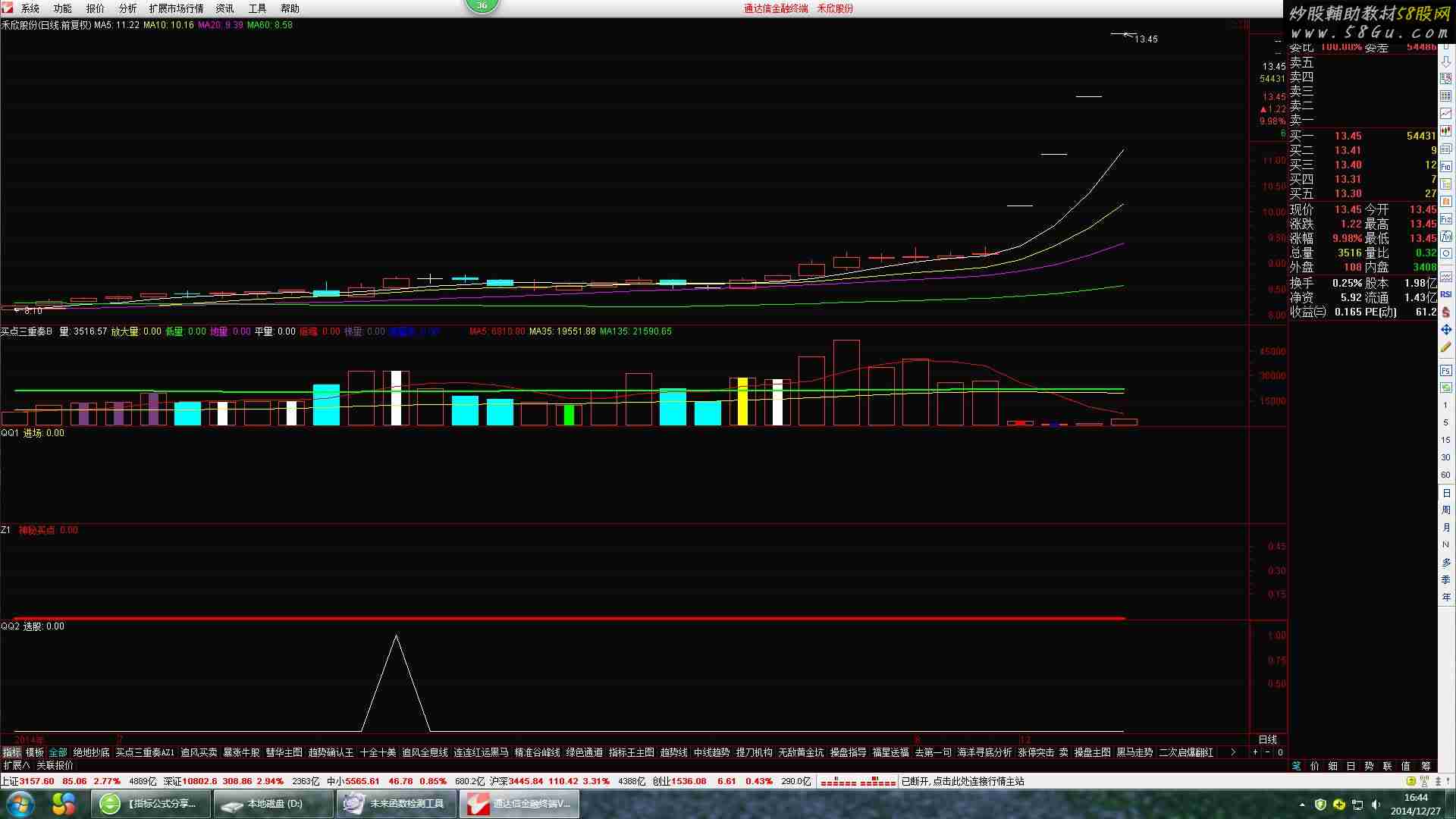Click the trend line chart icon
Image resolution: width=1456 pixels, height=819 pixels.
pyautogui.click(x=1446, y=113)
